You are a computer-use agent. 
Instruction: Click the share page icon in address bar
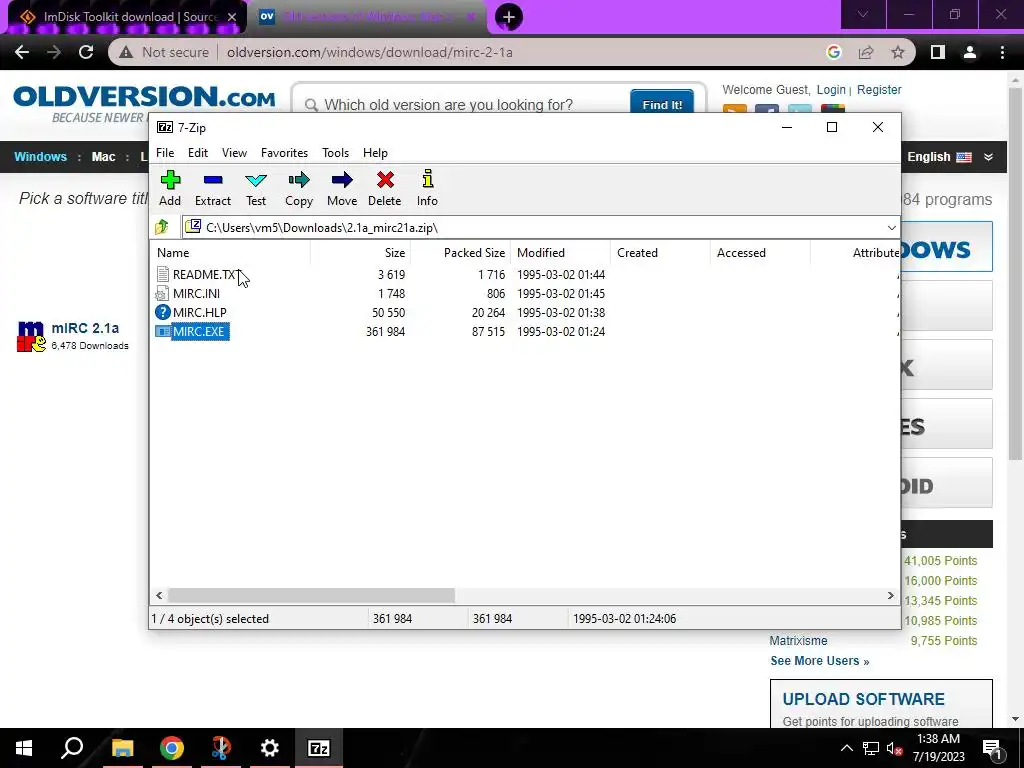866,52
